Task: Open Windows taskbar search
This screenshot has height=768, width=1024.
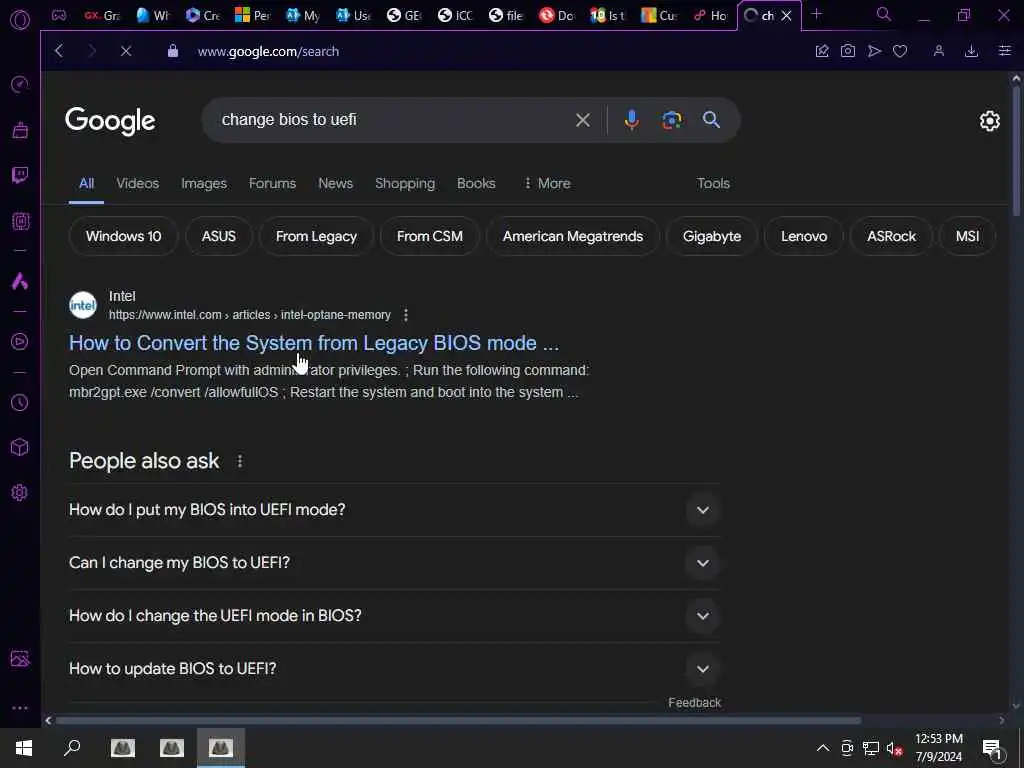Action: click(72, 748)
